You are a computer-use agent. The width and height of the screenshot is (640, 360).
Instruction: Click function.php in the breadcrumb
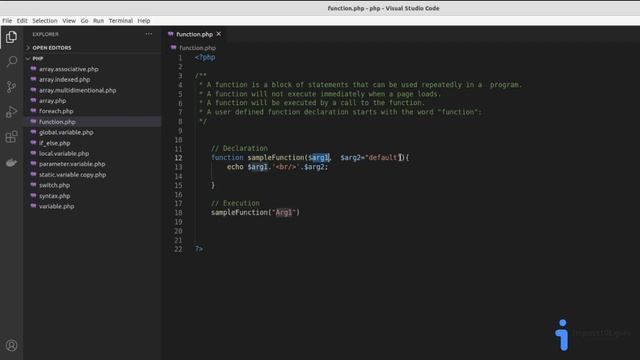pos(197,48)
